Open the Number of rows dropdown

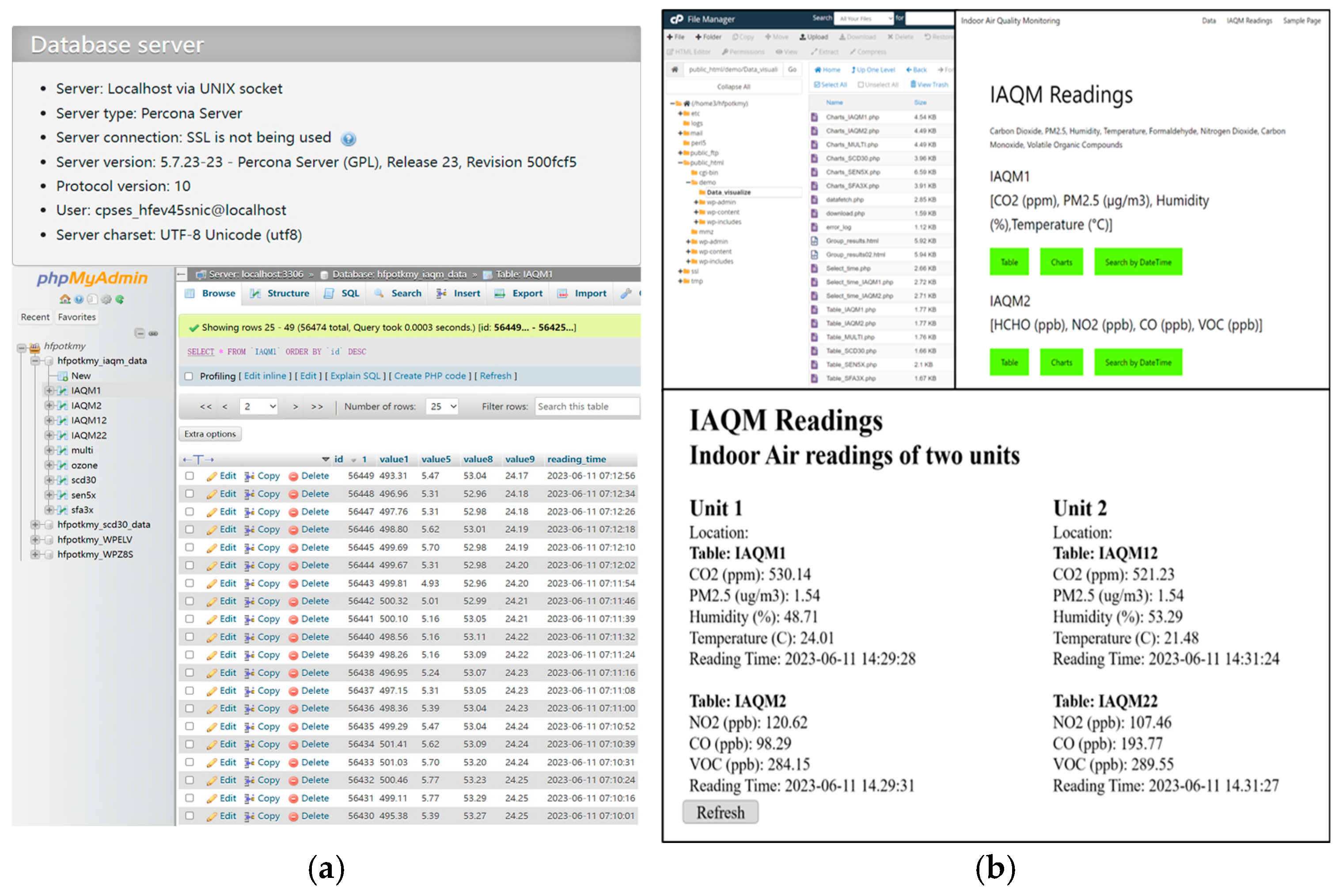tap(442, 407)
